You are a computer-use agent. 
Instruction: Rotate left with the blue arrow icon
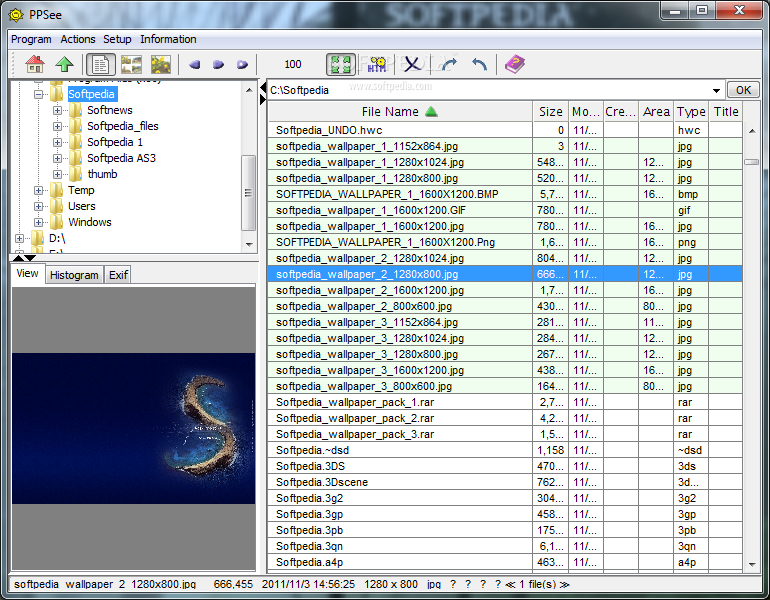(479, 64)
